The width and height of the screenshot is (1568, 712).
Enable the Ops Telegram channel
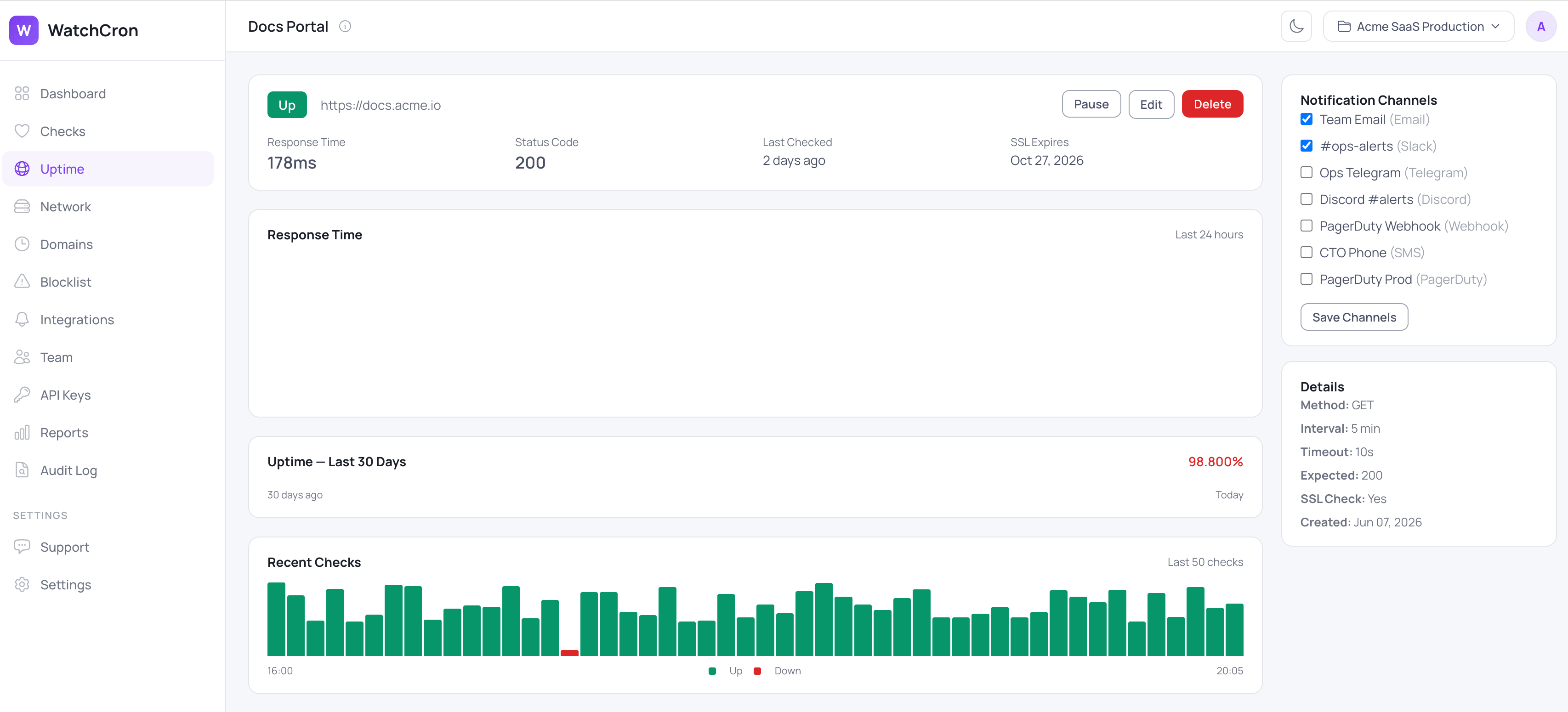point(1306,172)
